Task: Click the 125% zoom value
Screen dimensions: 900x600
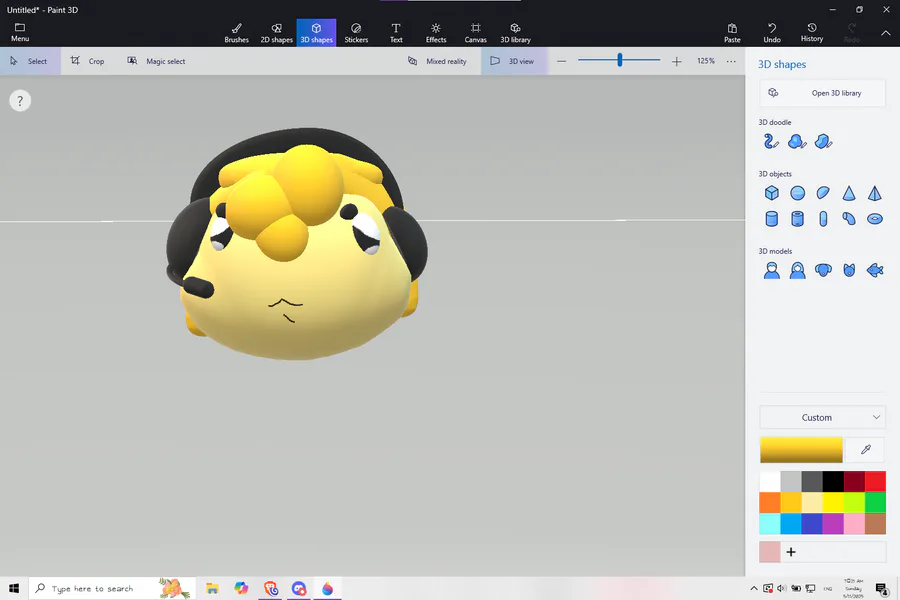Action: coord(705,61)
